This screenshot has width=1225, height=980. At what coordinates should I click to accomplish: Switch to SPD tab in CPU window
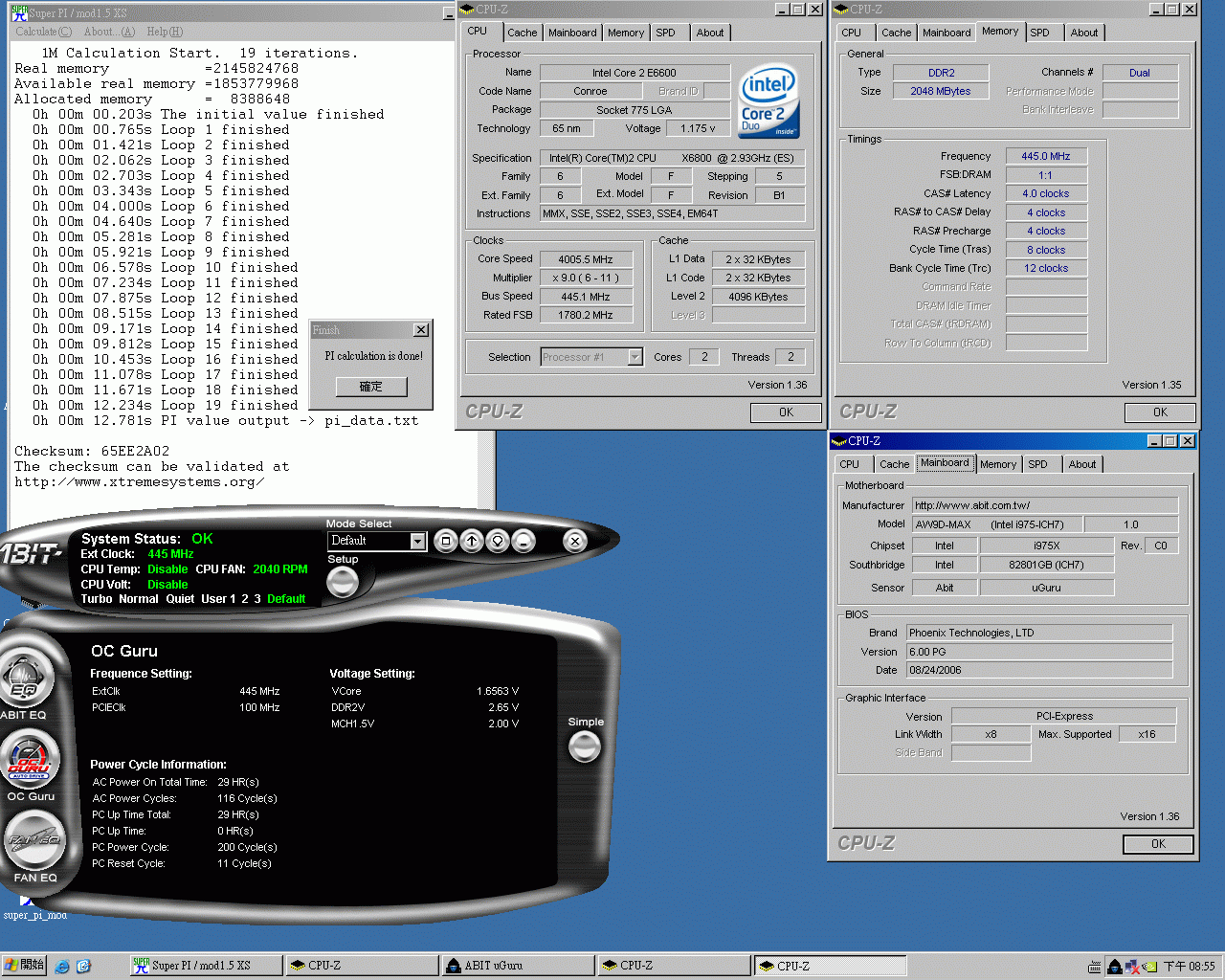click(x=665, y=33)
